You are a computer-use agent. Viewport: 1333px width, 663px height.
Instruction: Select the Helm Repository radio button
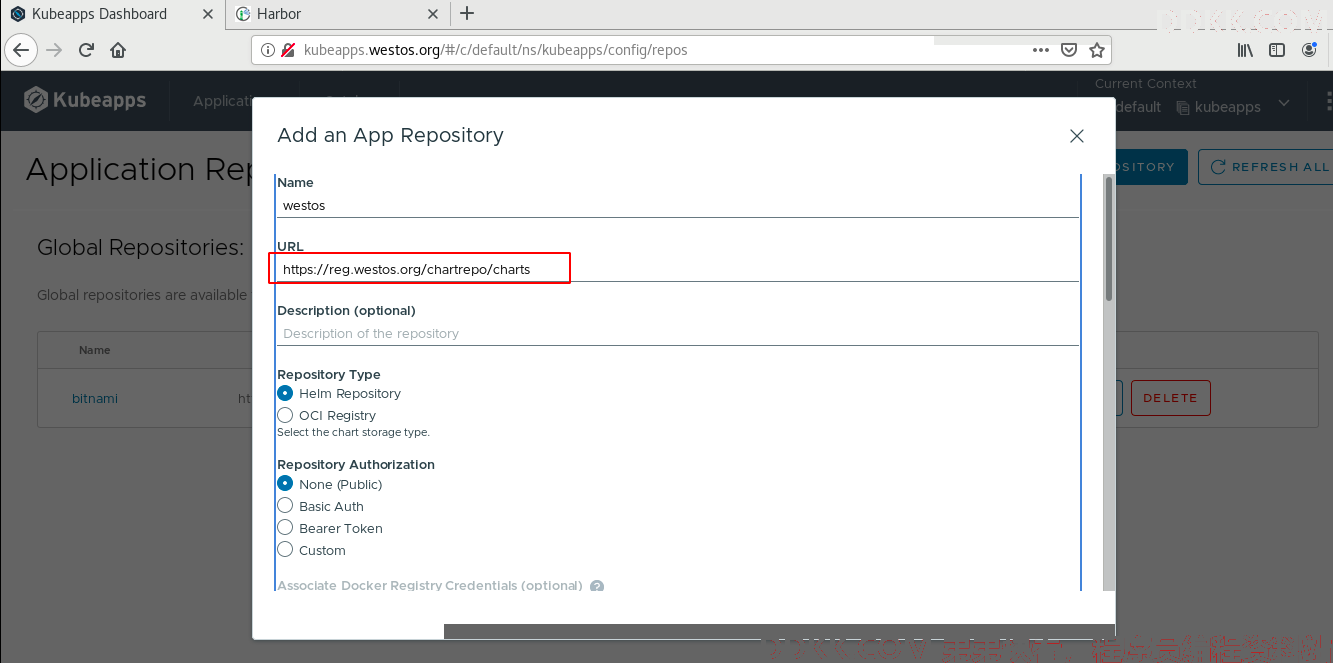coord(285,394)
